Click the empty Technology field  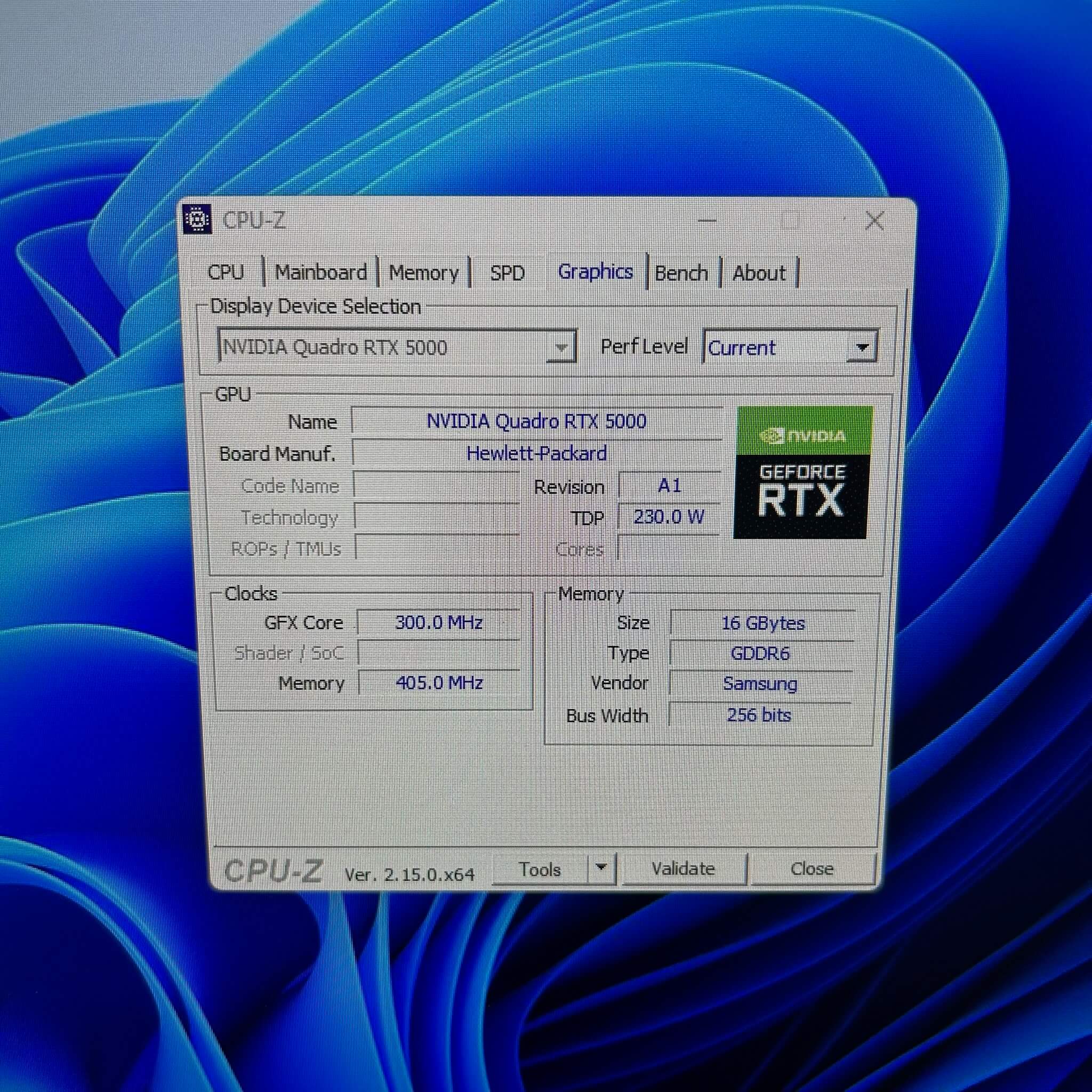click(x=436, y=517)
